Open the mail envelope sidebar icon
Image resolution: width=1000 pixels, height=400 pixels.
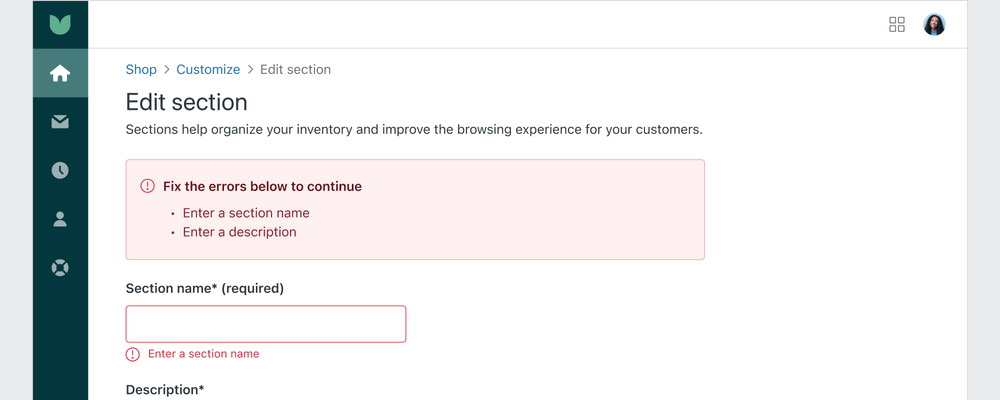pos(60,122)
